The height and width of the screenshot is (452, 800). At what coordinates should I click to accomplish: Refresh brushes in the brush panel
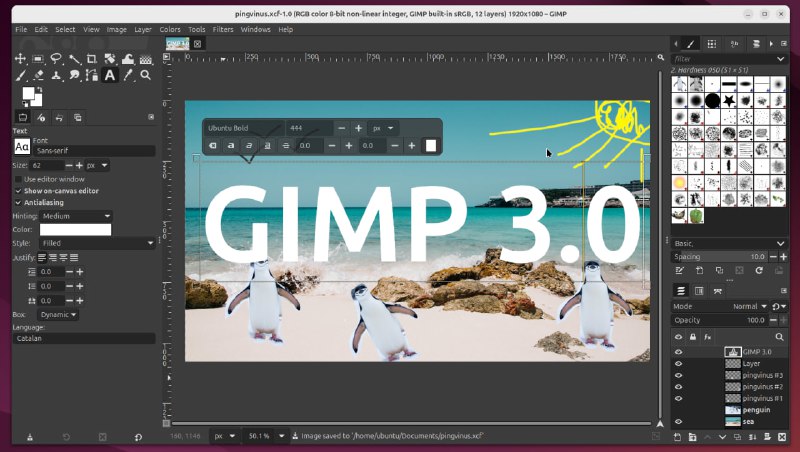click(x=759, y=270)
